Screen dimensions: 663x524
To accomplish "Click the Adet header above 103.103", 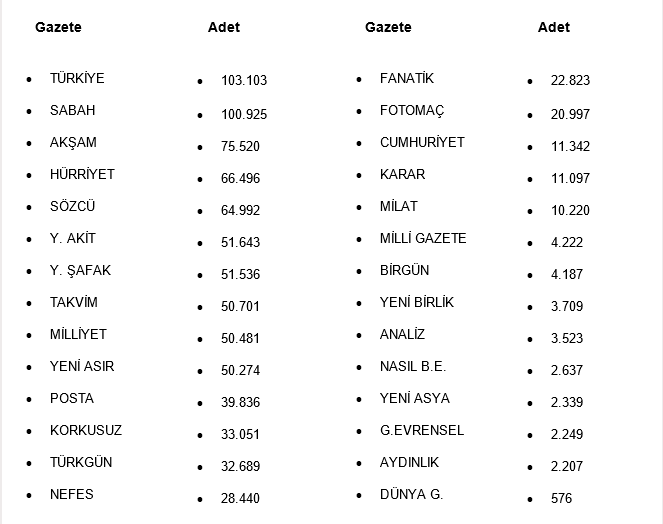I will tap(224, 27).
